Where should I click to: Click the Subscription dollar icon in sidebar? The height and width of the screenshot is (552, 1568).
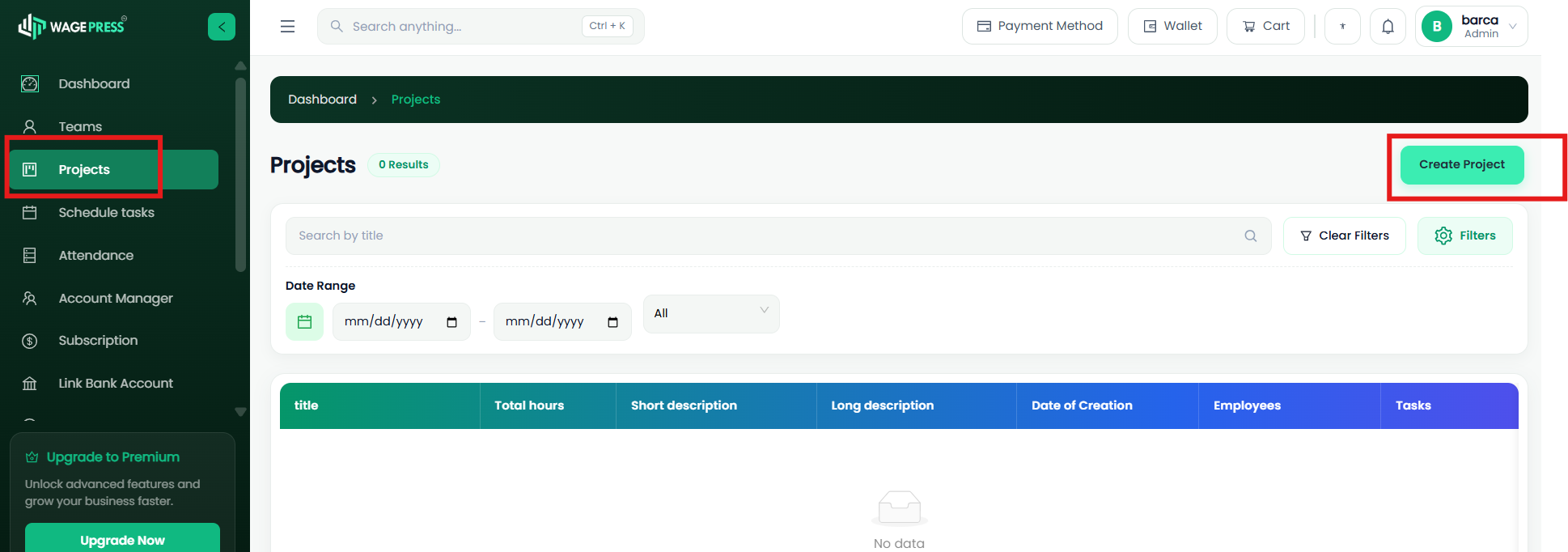point(30,341)
